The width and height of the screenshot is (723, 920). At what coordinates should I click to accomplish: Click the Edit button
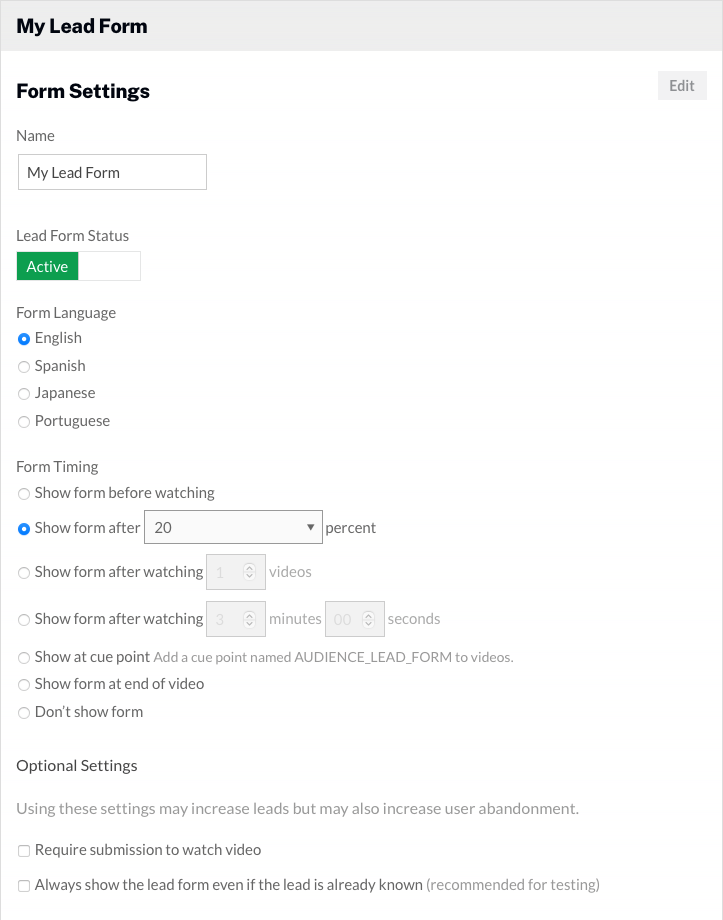tap(681, 85)
